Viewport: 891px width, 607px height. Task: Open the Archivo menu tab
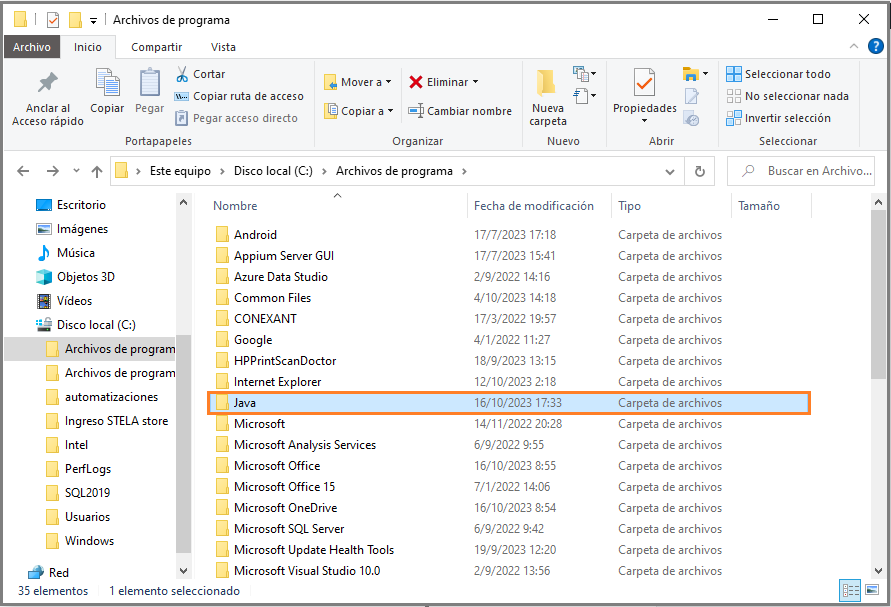click(x=32, y=47)
